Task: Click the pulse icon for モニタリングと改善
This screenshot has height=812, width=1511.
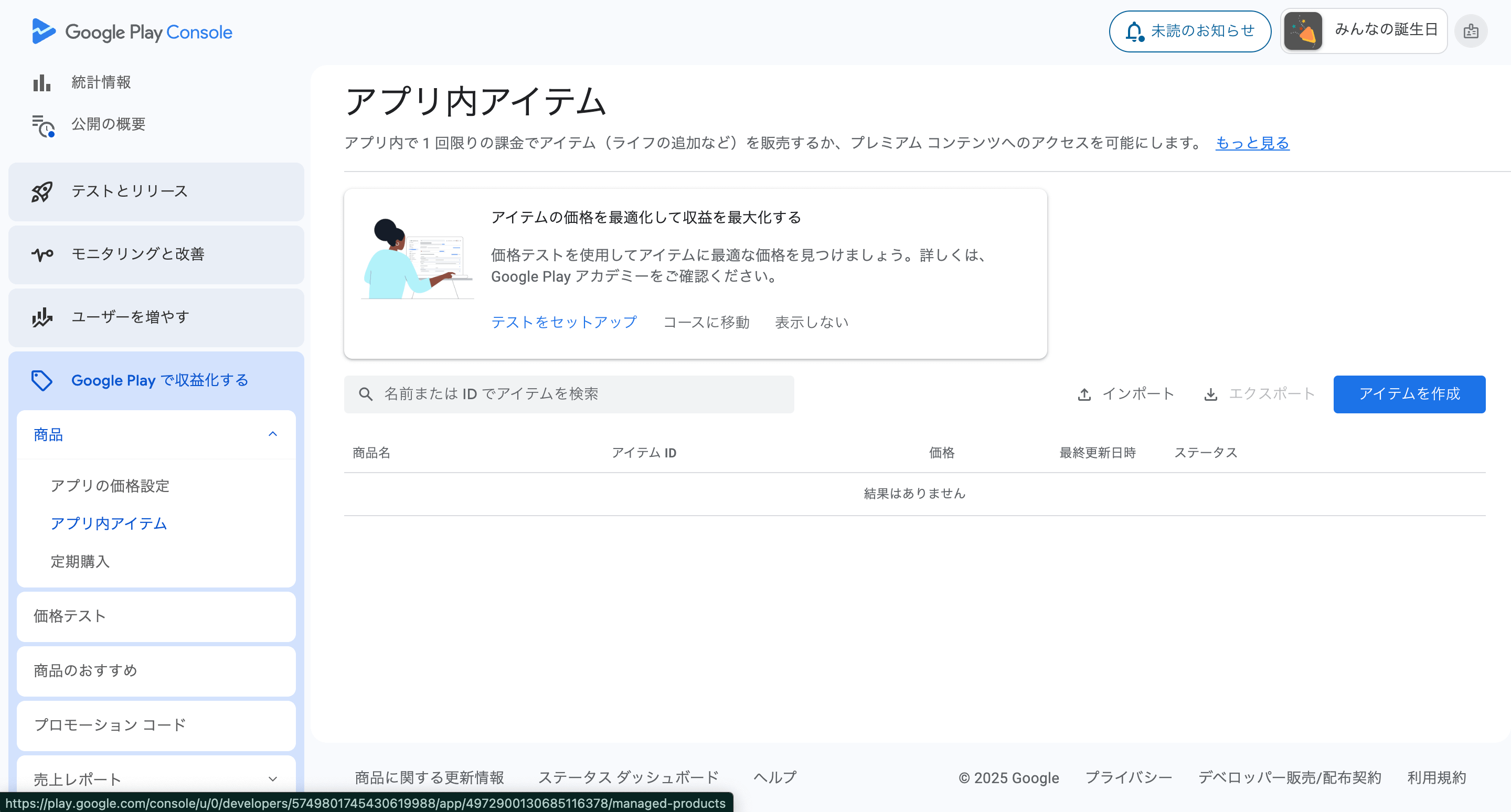Action: (42, 254)
